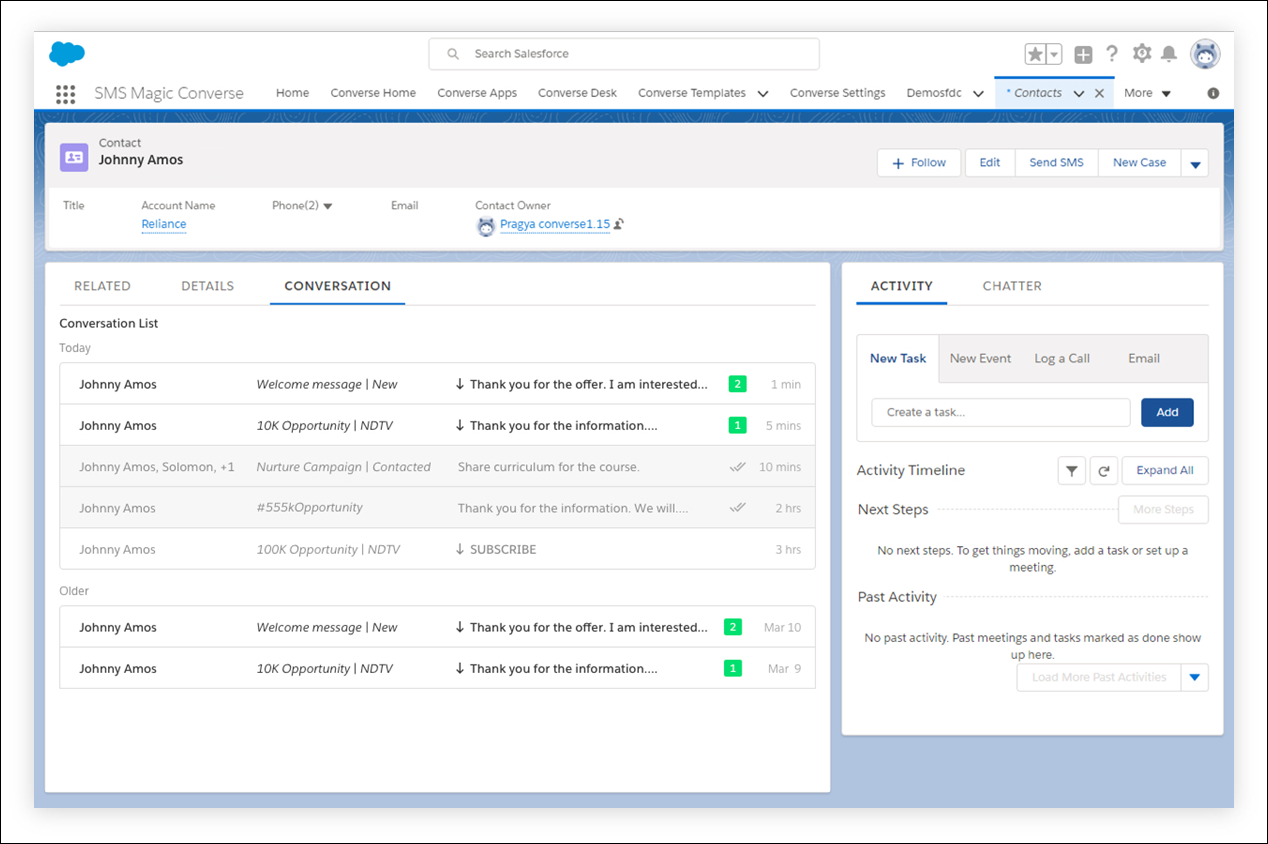Open the More navigation menu

pos(1147,93)
